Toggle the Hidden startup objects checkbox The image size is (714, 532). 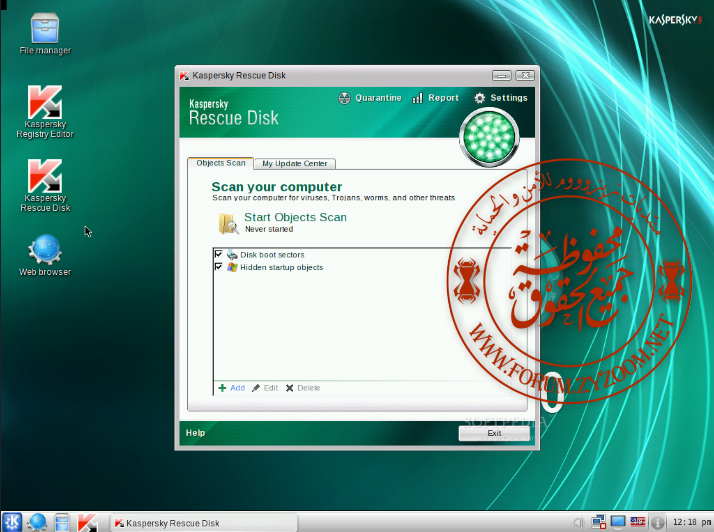point(219,266)
